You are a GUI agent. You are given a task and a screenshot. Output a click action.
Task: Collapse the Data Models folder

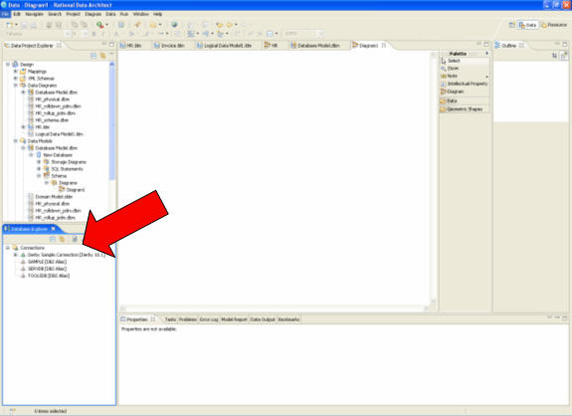[16, 141]
